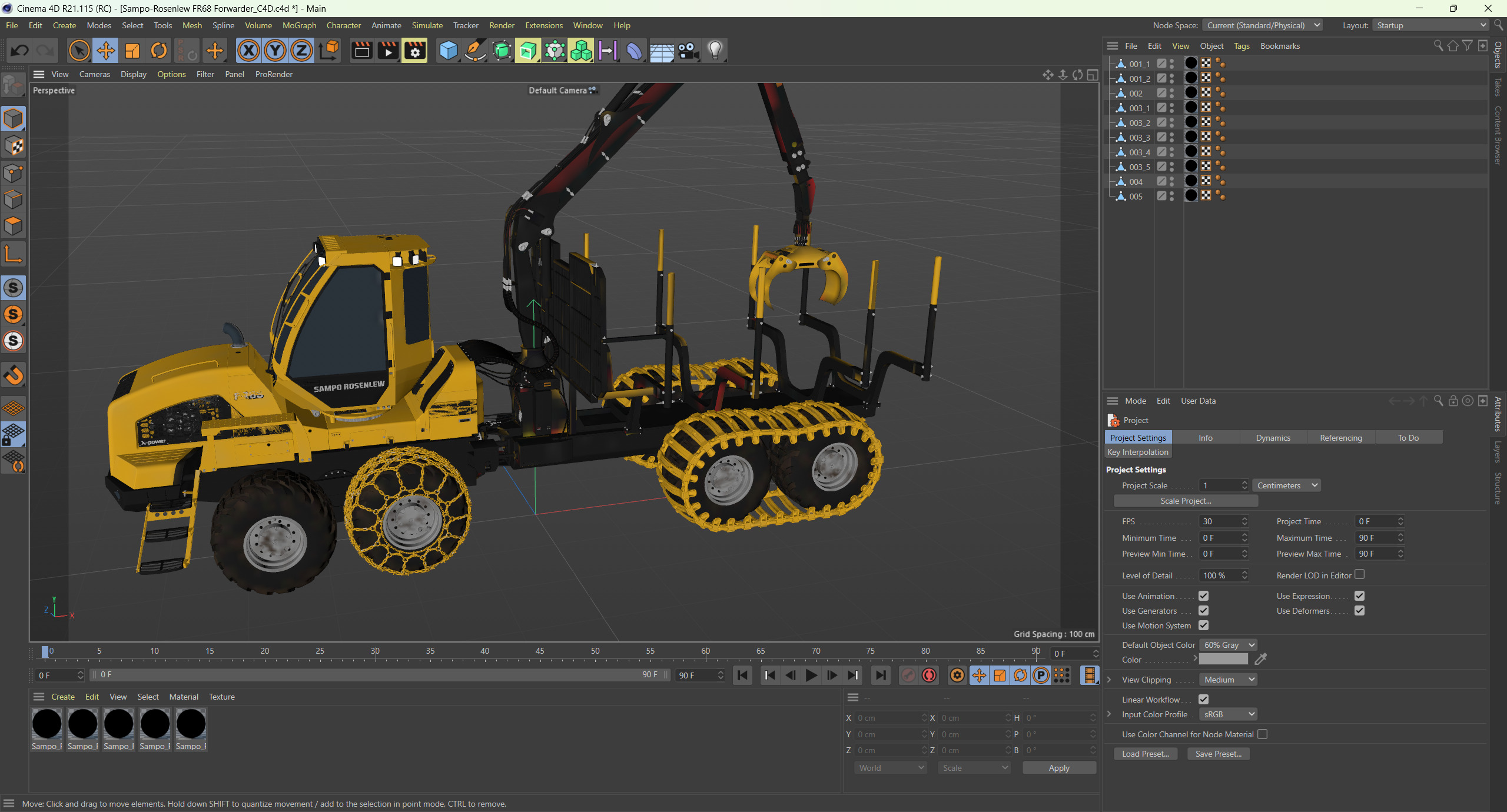1507x812 pixels.
Task: Switch to Key Interpolation tab
Action: (1138, 452)
